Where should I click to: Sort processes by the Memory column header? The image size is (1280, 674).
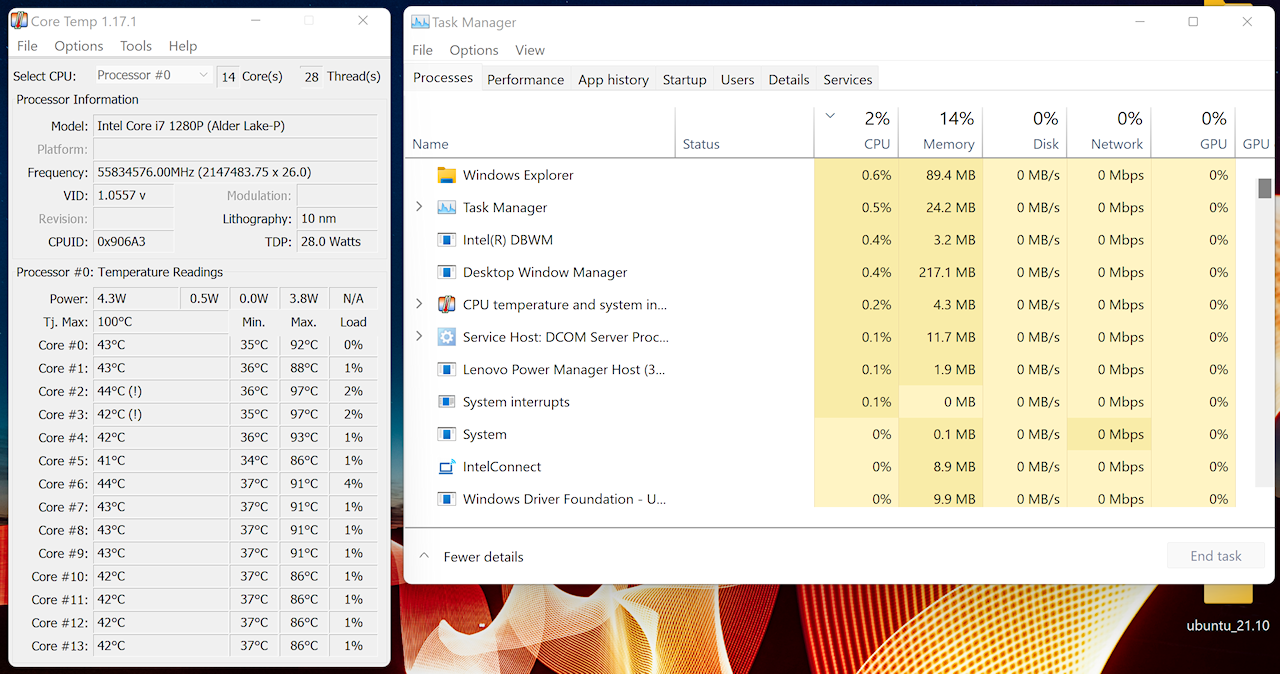(x=941, y=132)
